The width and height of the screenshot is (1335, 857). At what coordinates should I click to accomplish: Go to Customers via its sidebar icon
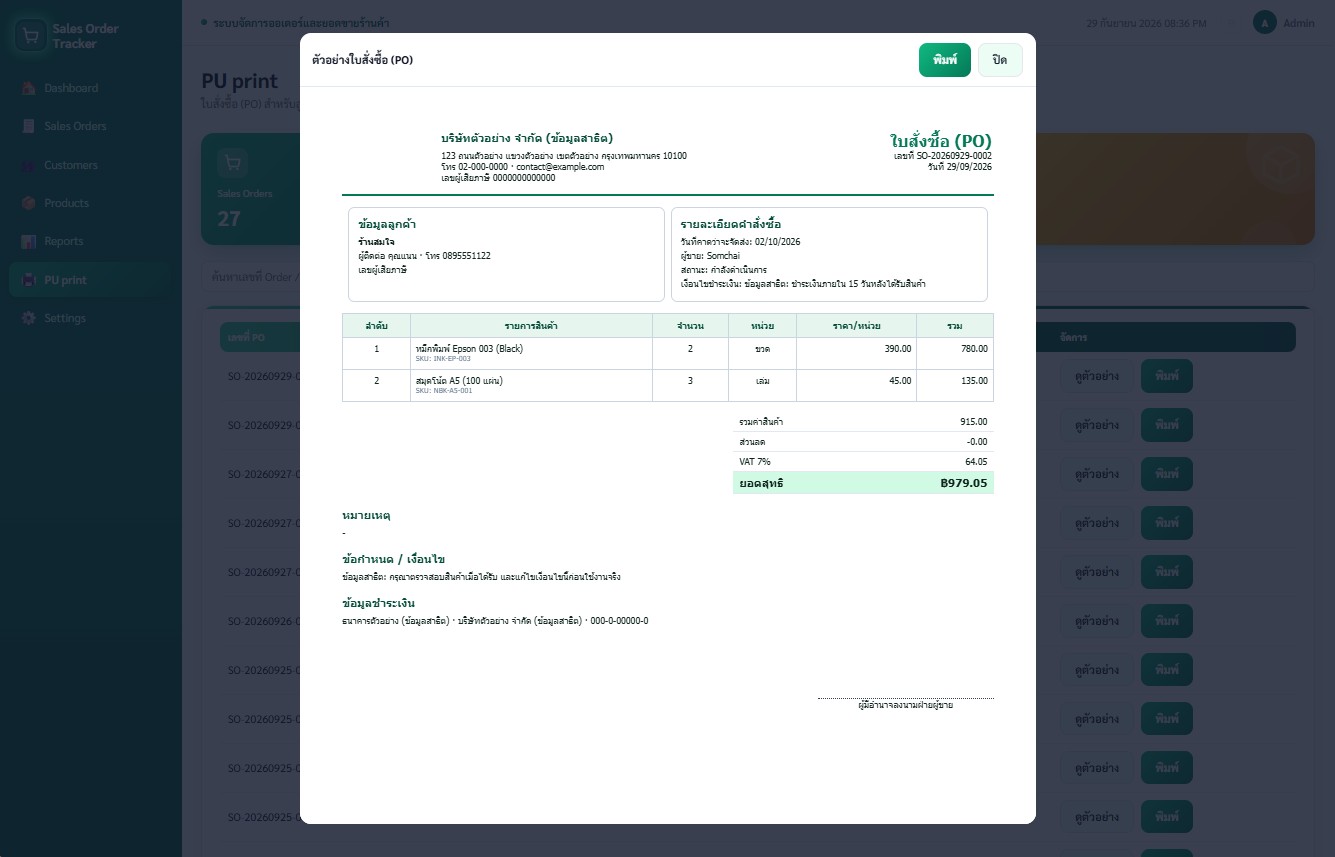(x=28, y=165)
